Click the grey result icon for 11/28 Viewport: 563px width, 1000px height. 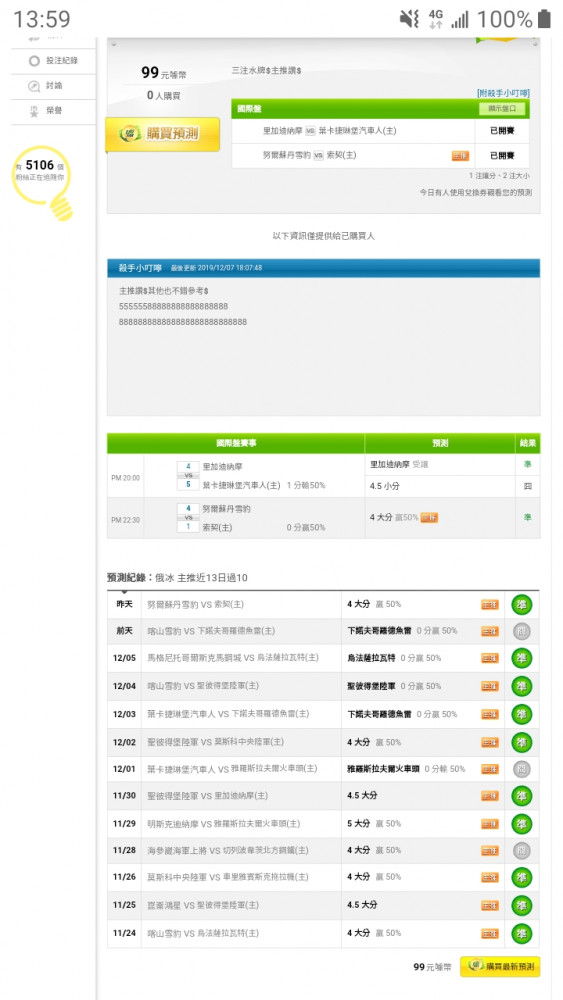[x=522, y=850]
